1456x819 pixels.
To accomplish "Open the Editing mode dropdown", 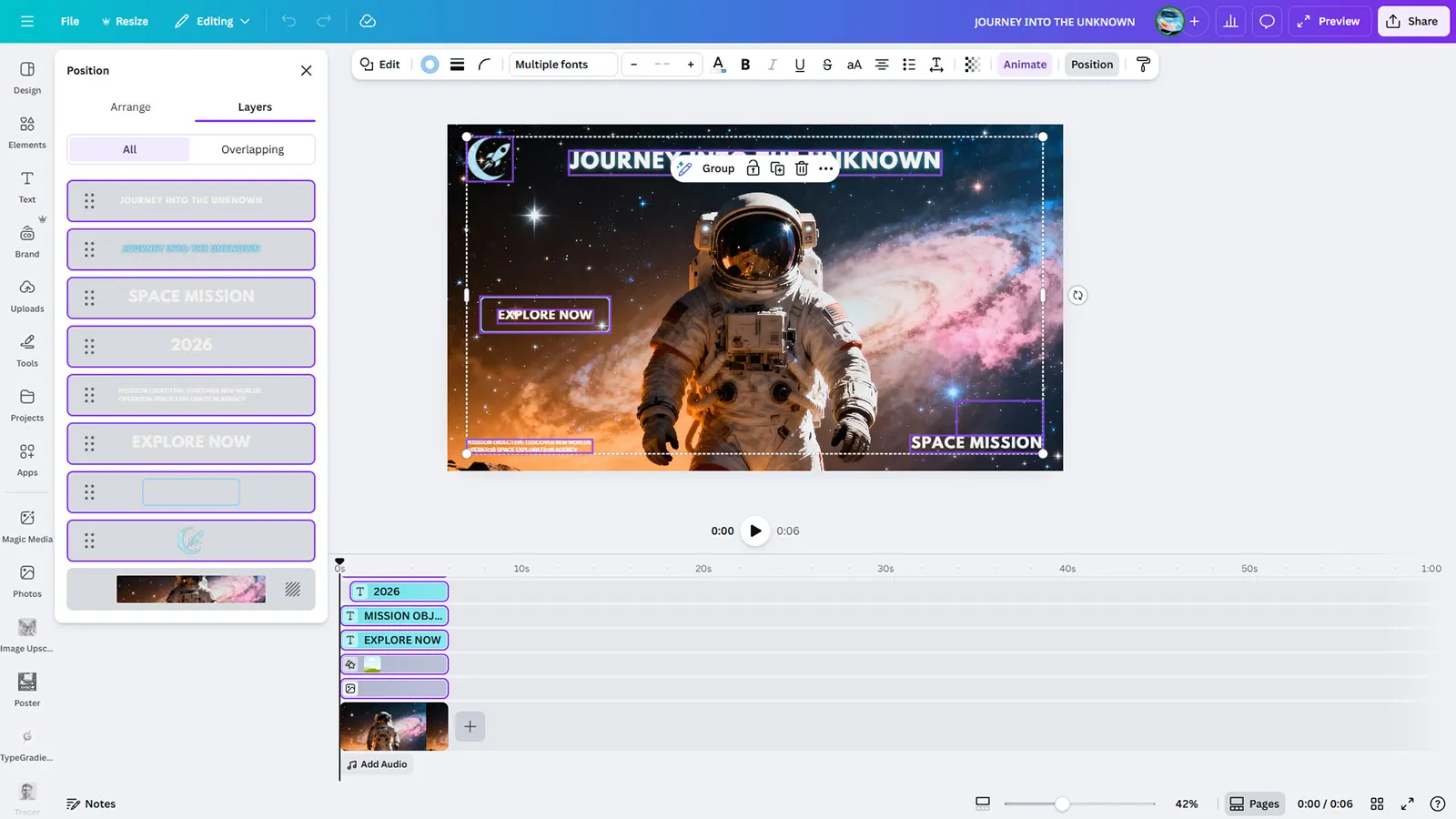I will (212, 21).
